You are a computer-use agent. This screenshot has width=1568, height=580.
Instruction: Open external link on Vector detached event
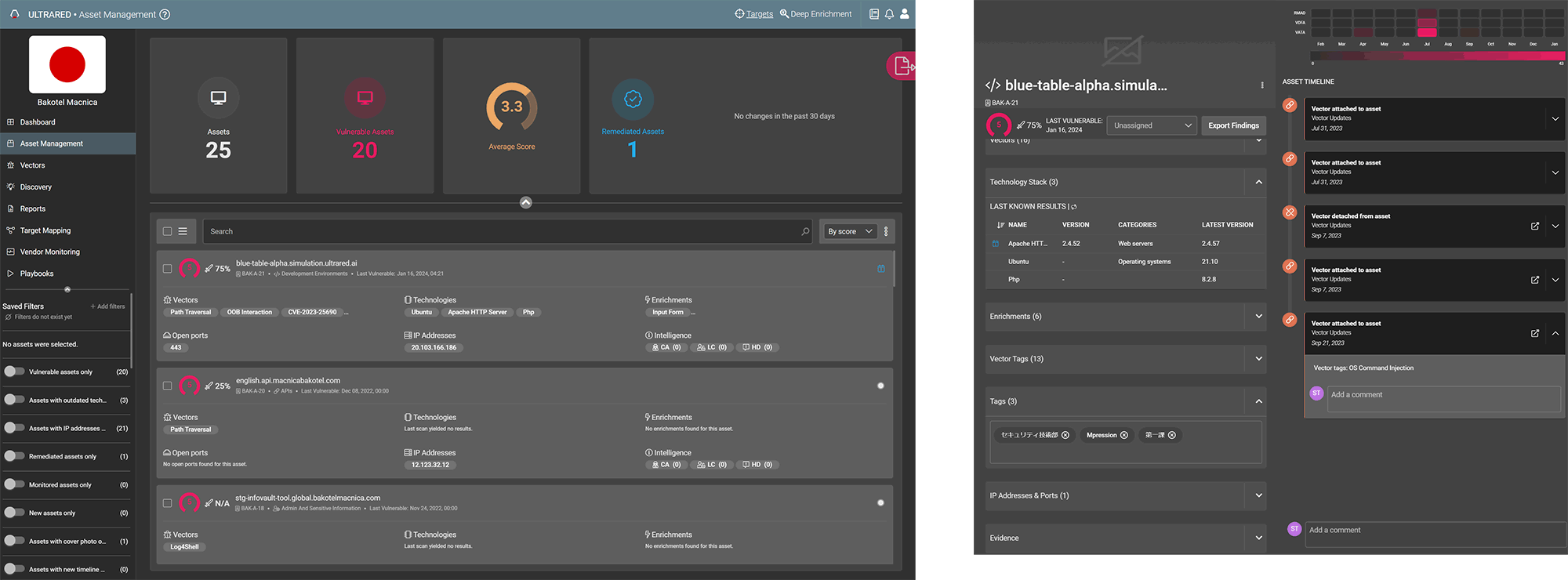(1535, 226)
